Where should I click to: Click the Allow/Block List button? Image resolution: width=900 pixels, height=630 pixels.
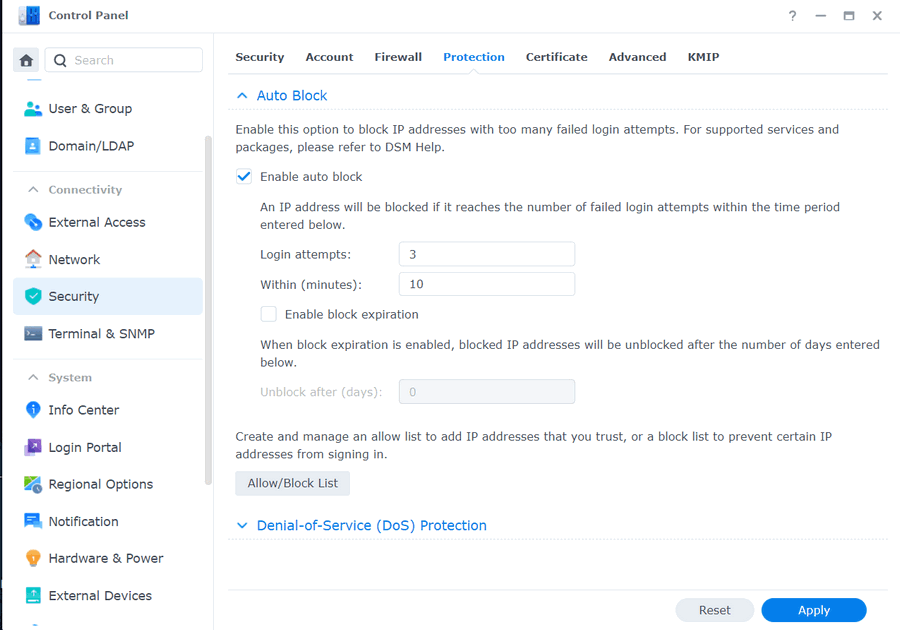pyautogui.click(x=292, y=483)
